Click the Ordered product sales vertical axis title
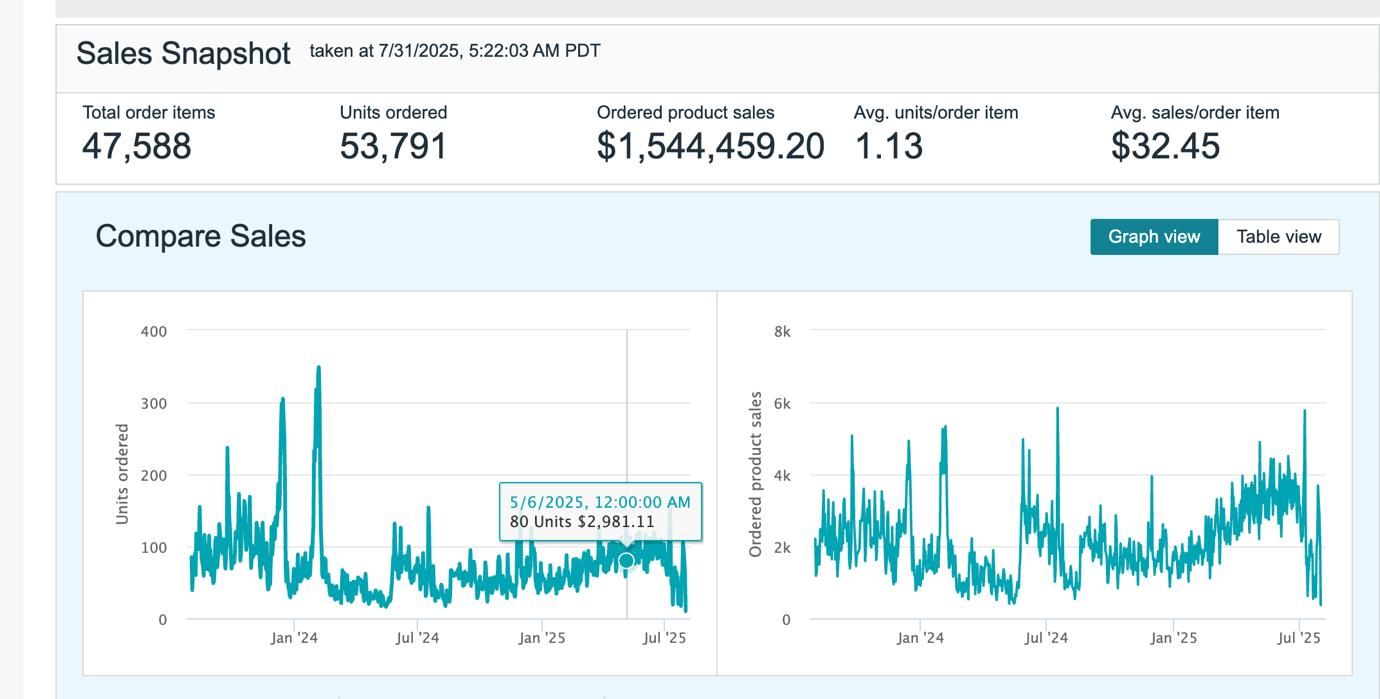1380x699 pixels. point(755,474)
